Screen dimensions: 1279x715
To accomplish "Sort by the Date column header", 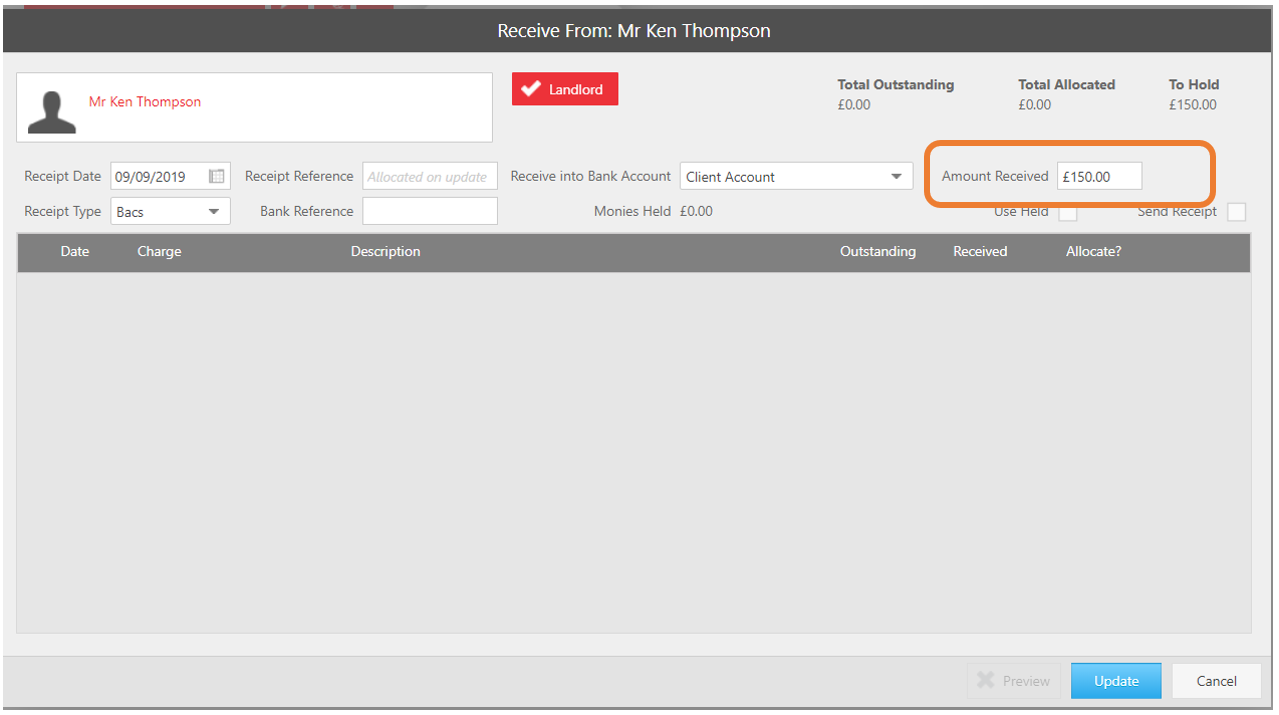I will pos(75,252).
